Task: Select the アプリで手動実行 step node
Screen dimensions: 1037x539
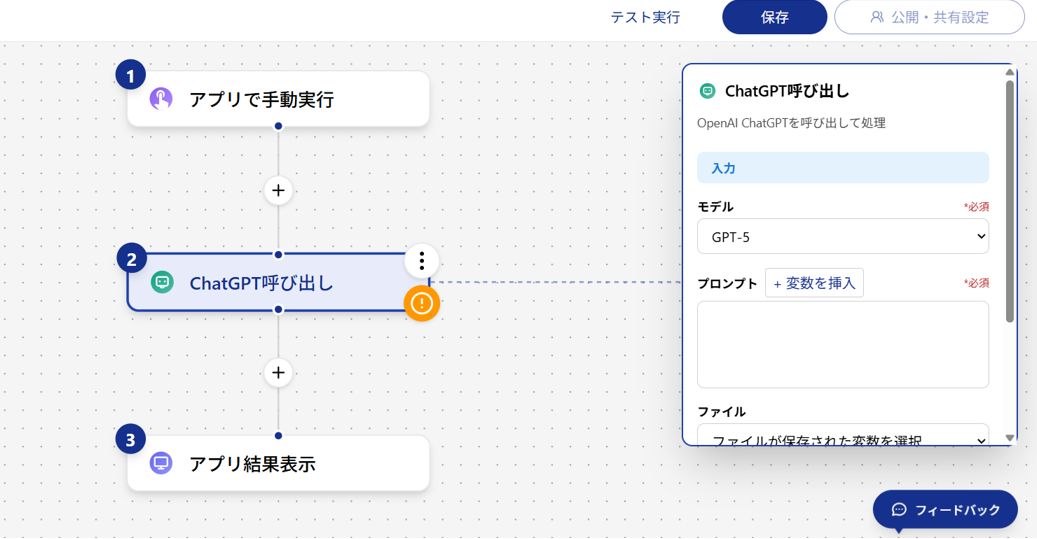Action: [x=278, y=99]
